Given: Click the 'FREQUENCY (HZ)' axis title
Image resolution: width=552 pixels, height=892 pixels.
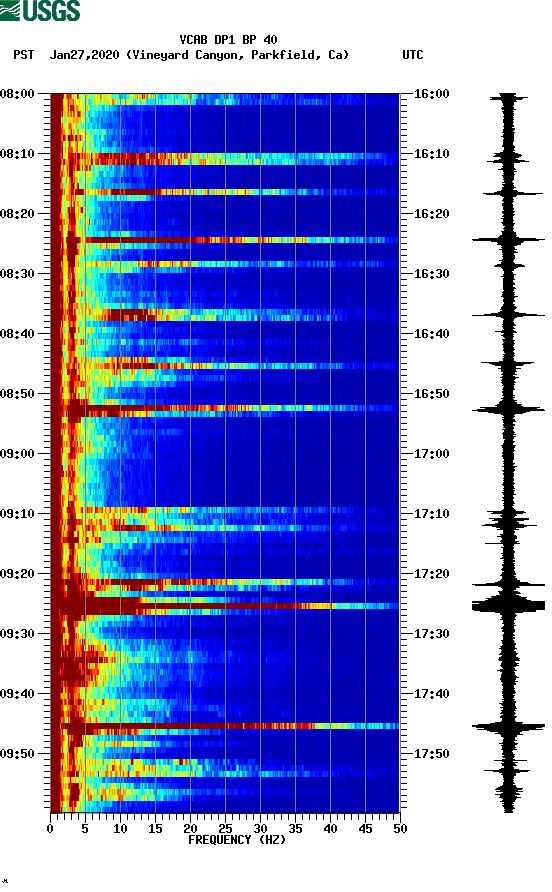Looking at the screenshot, I should click(237, 840).
